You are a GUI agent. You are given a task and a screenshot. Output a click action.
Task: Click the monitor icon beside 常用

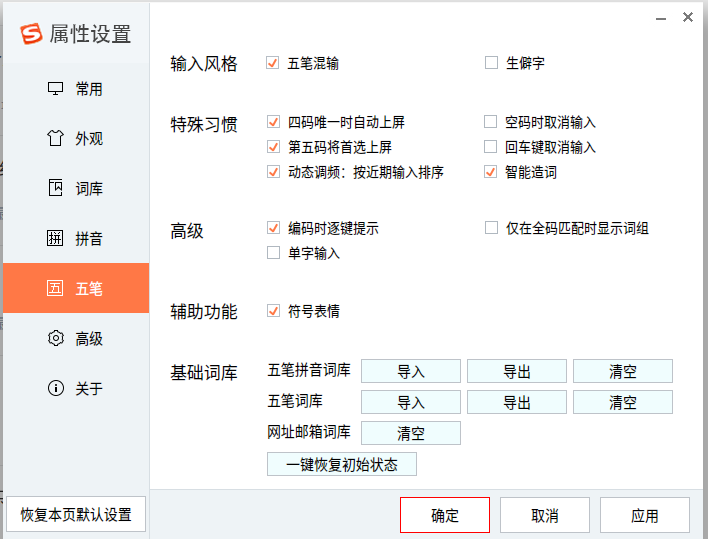click(x=56, y=88)
